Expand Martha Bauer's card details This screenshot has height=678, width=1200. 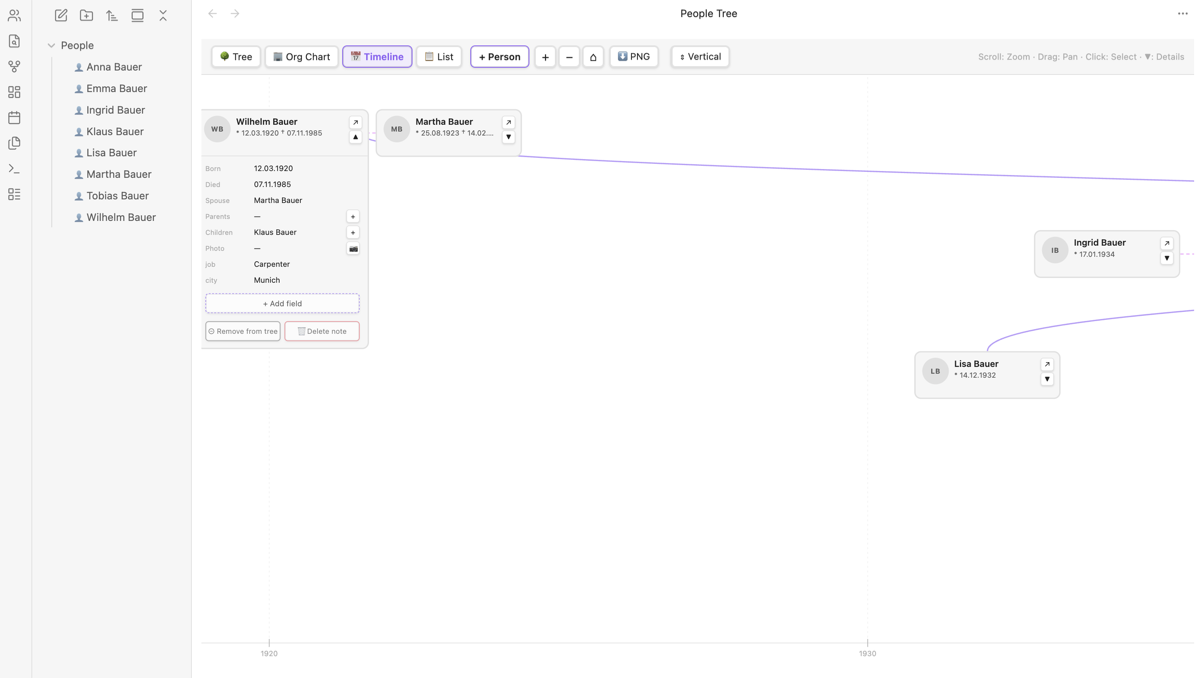[508, 137]
